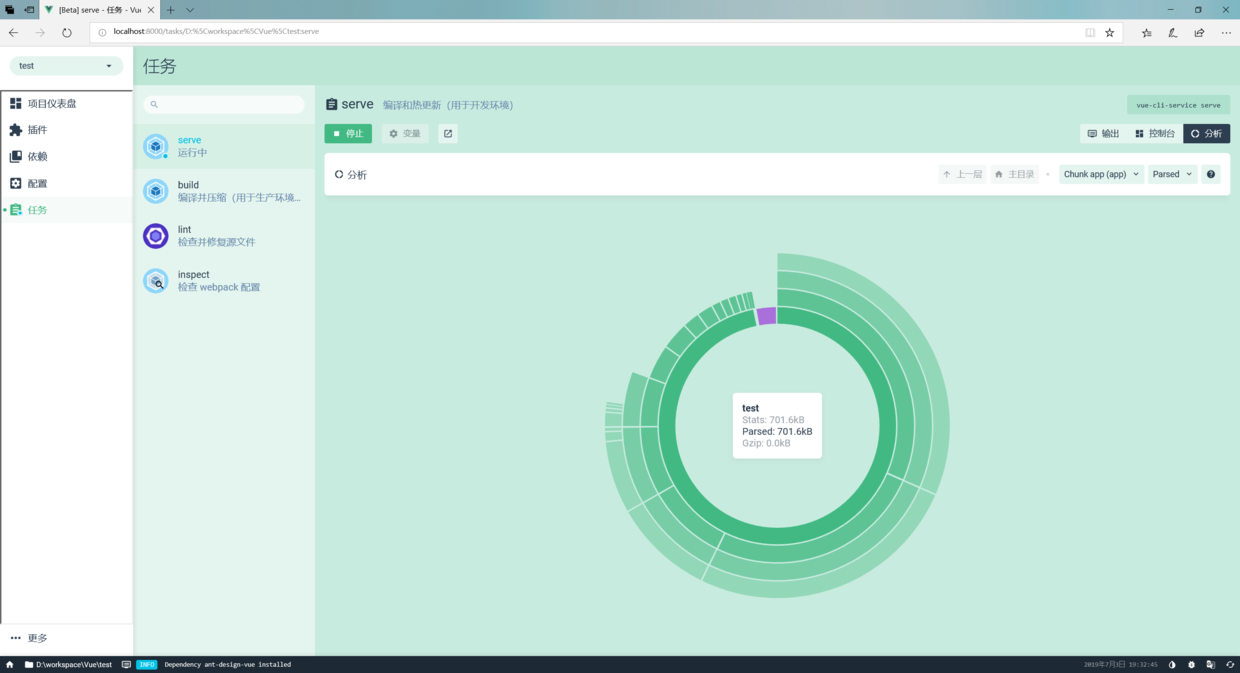
Task: Open 配置 configuration page in sidebar
Action: coord(66,183)
